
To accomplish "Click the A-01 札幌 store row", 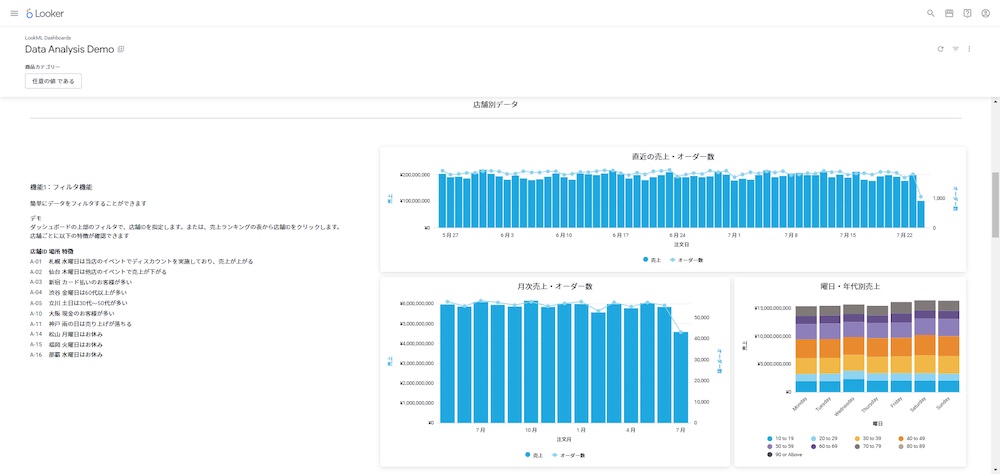I will (142, 262).
